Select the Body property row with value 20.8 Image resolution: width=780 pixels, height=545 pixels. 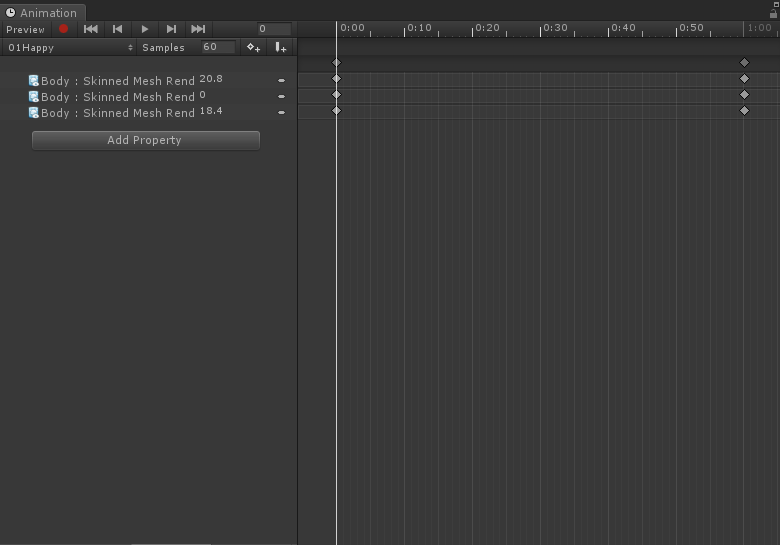(x=148, y=81)
